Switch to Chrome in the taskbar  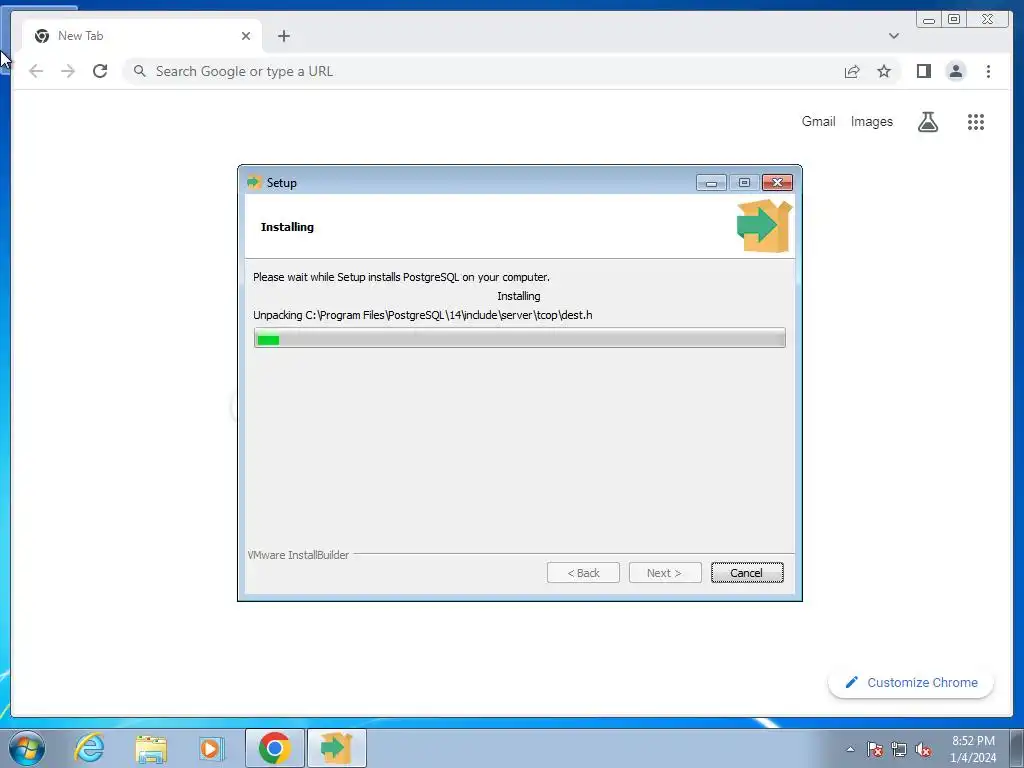274,748
